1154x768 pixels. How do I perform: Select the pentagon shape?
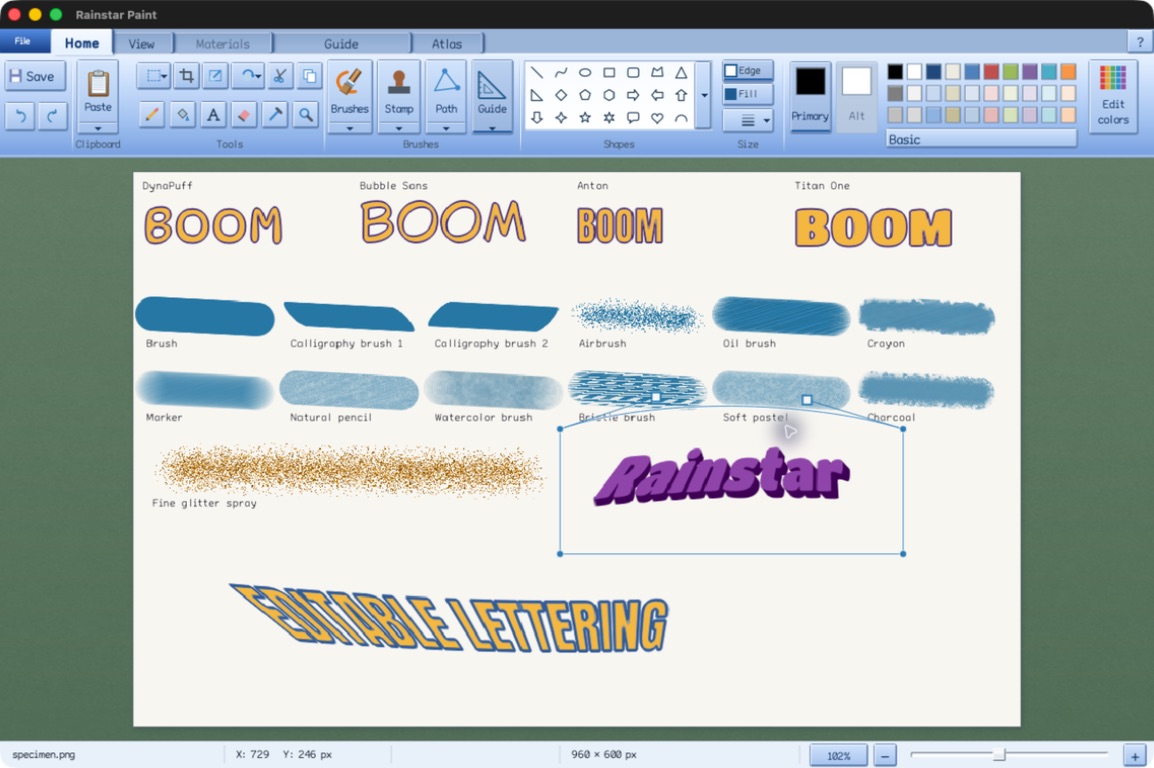point(585,95)
